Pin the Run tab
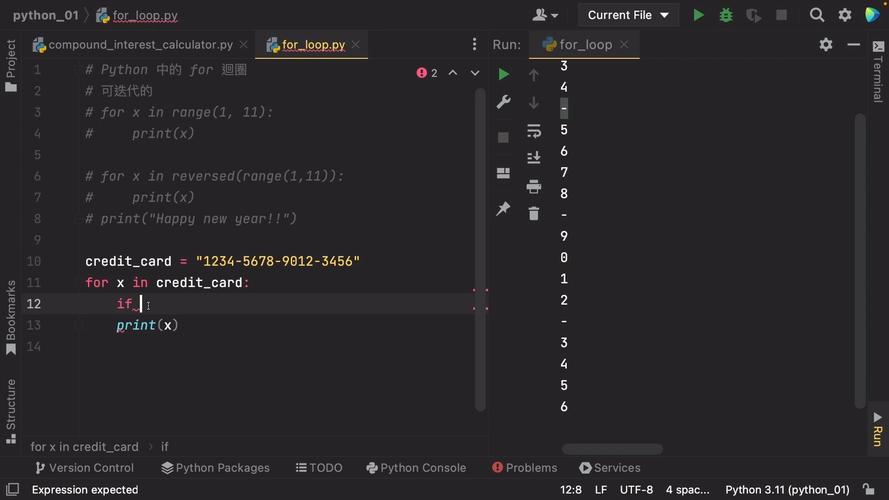The width and height of the screenshot is (889, 500). point(503,209)
